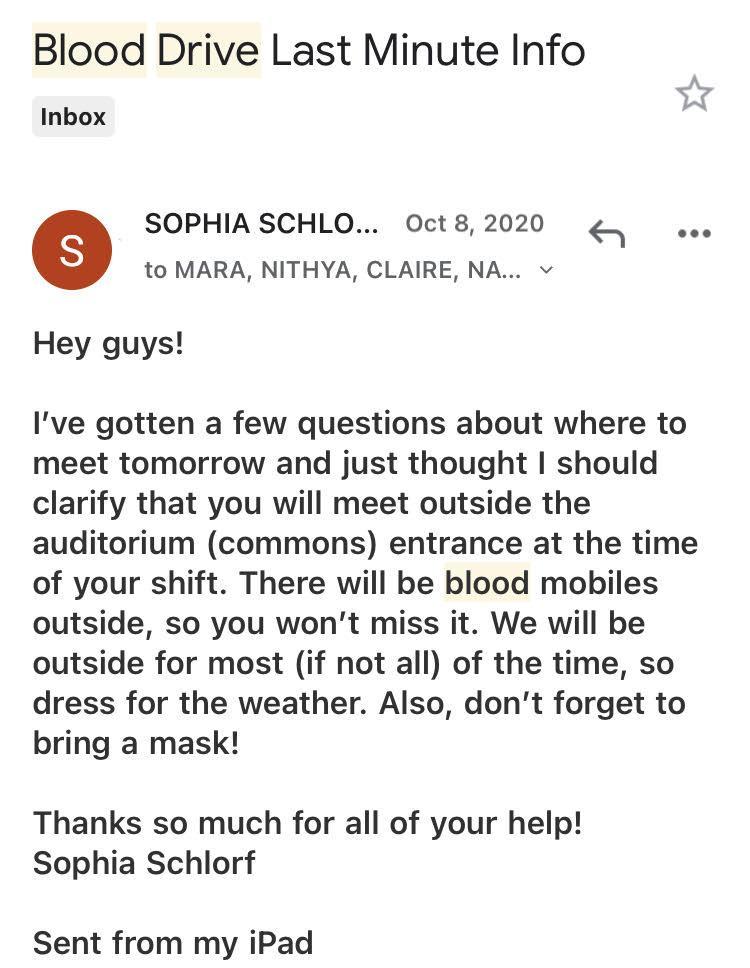Click "Thanks so much for all of your help!"
Viewport: 750px width, 968px height.
(307, 823)
